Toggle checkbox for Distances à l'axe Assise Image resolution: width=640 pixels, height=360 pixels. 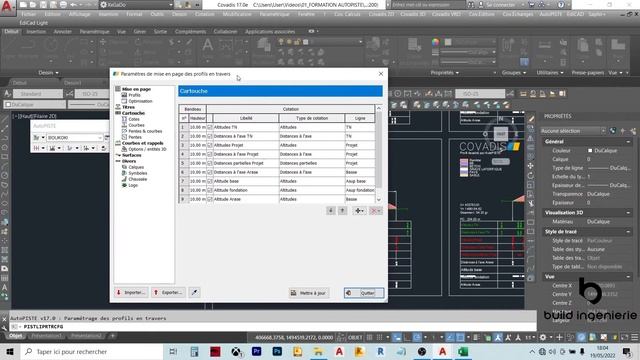click(x=210, y=172)
